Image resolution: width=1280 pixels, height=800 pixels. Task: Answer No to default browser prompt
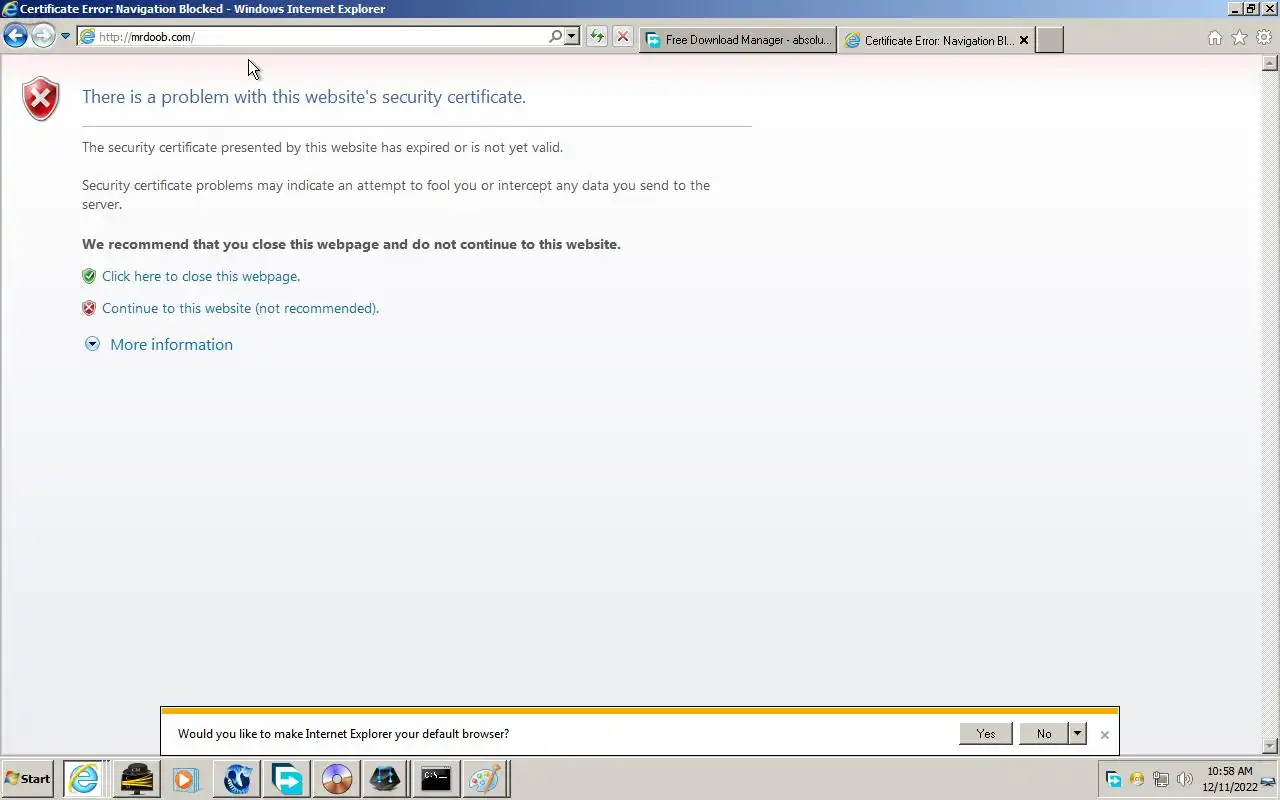(1044, 733)
